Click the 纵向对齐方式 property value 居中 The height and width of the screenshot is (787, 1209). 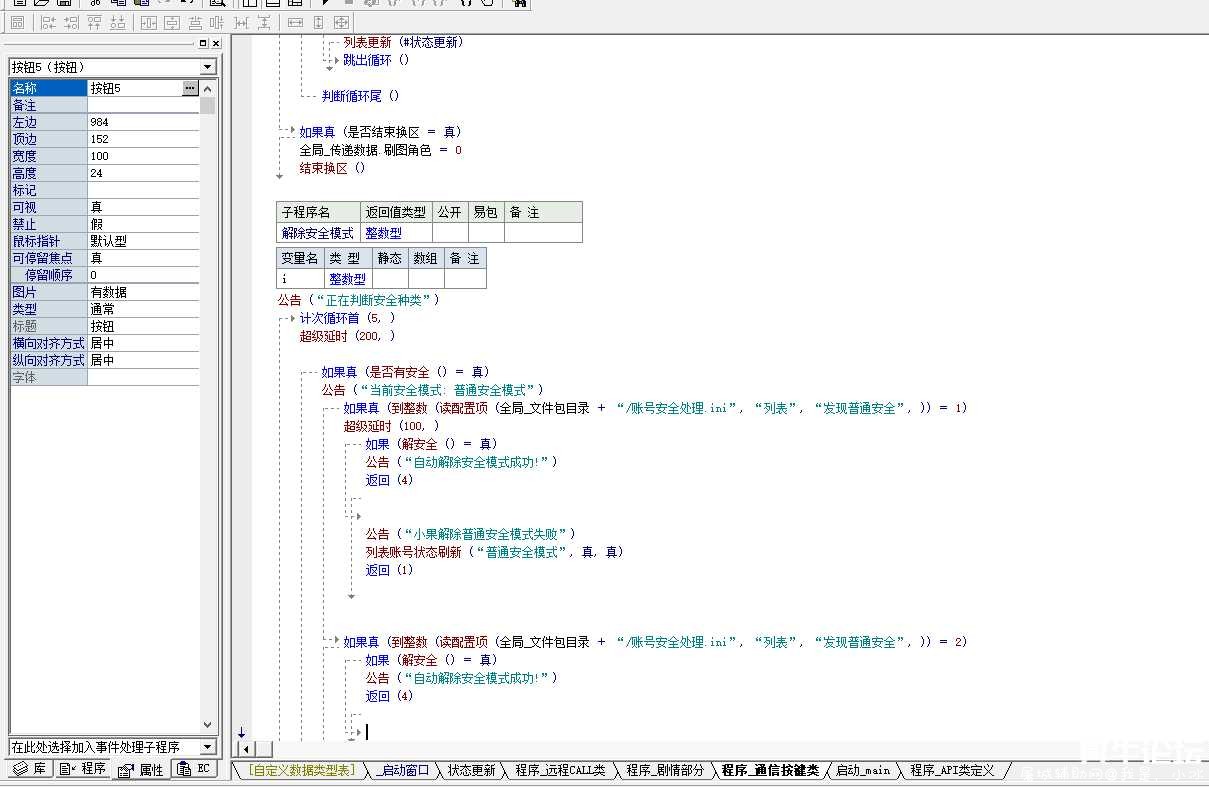click(x=144, y=360)
